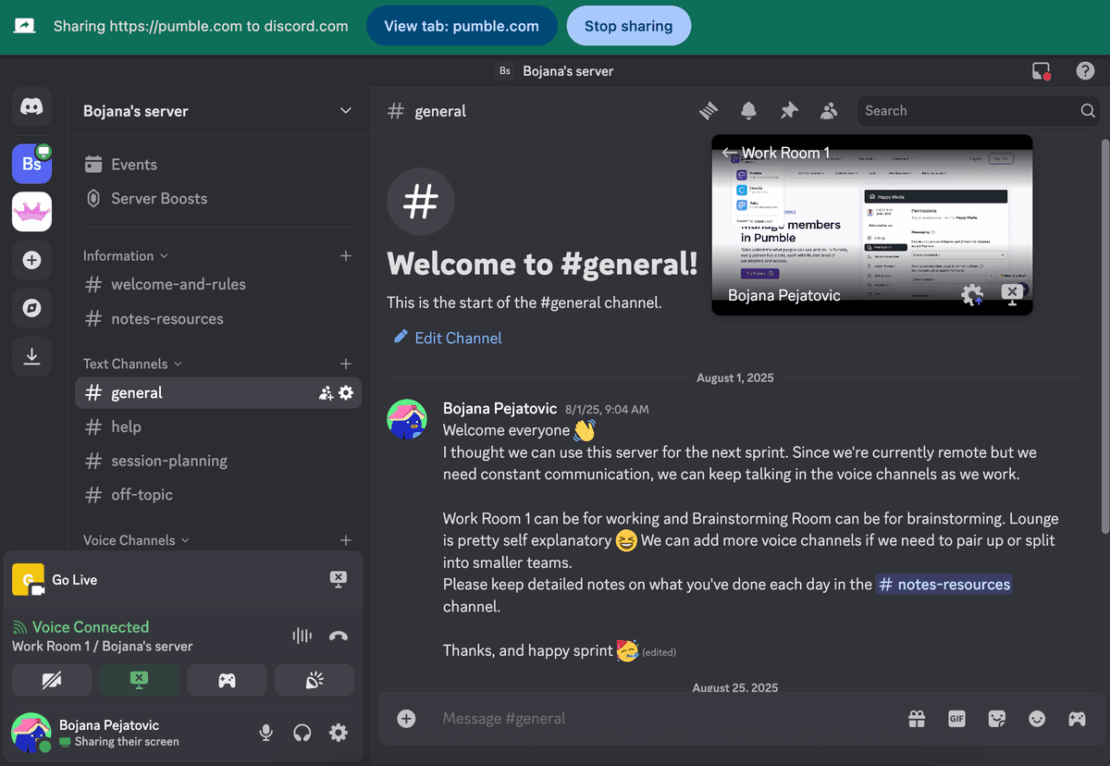The image size is (1110, 766).
Task: Open the emoji picker in the message bar
Action: click(x=1037, y=719)
